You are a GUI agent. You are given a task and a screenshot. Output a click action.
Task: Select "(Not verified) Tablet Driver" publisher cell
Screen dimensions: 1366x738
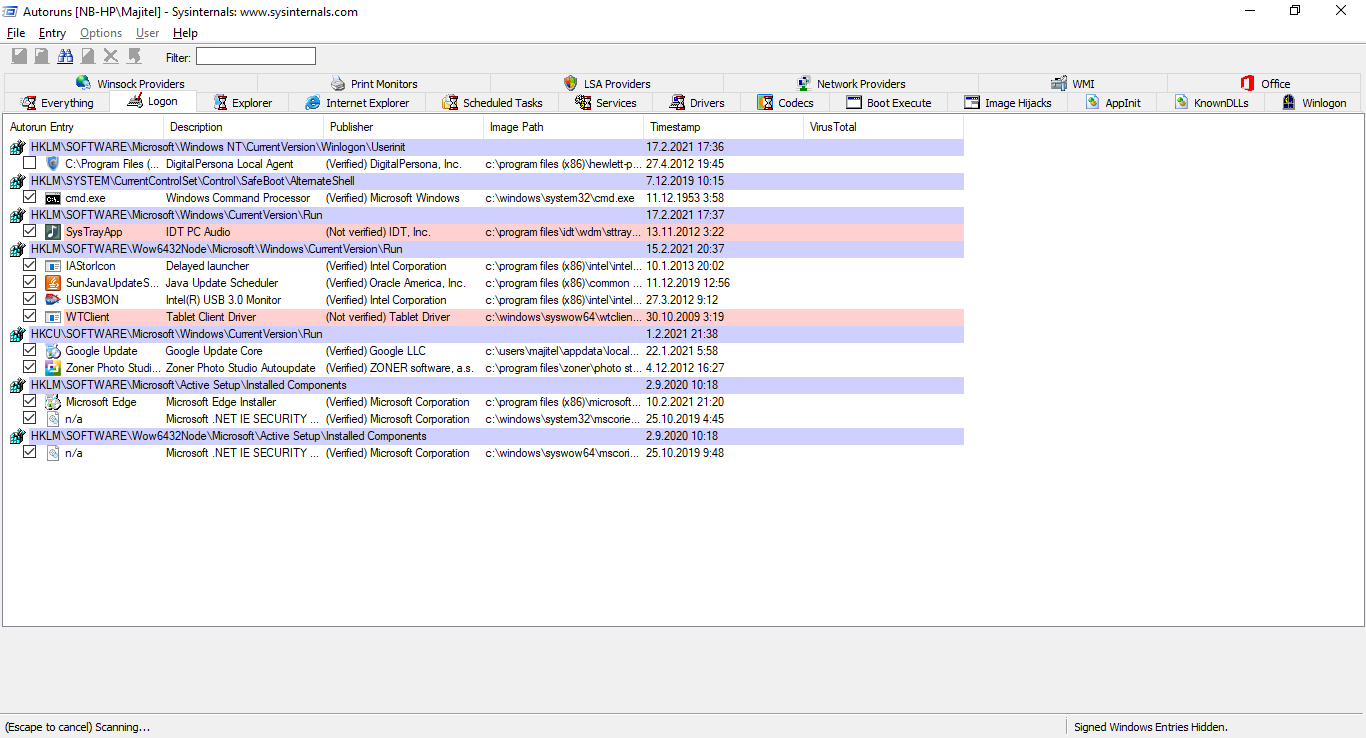388,317
